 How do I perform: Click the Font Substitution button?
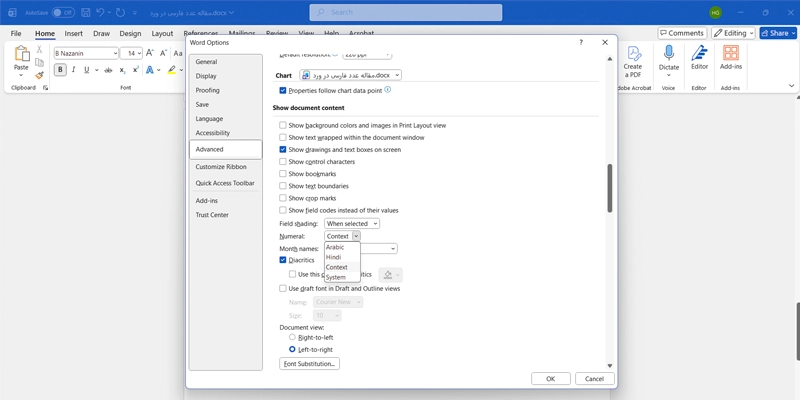coord(310,364)
